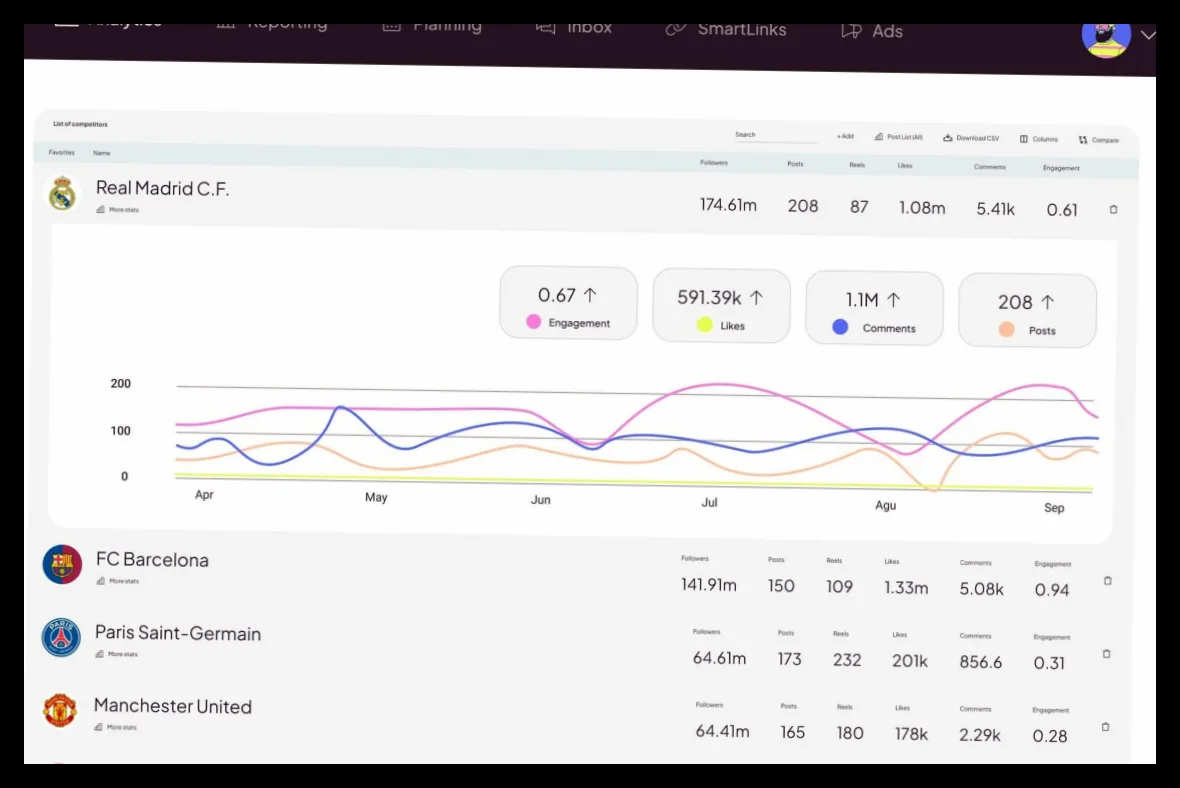This screenshot has height=788, width=1180.
Task: Delete Real Madrid C.F. from competitors list
Action: [x=1114, y=209]
